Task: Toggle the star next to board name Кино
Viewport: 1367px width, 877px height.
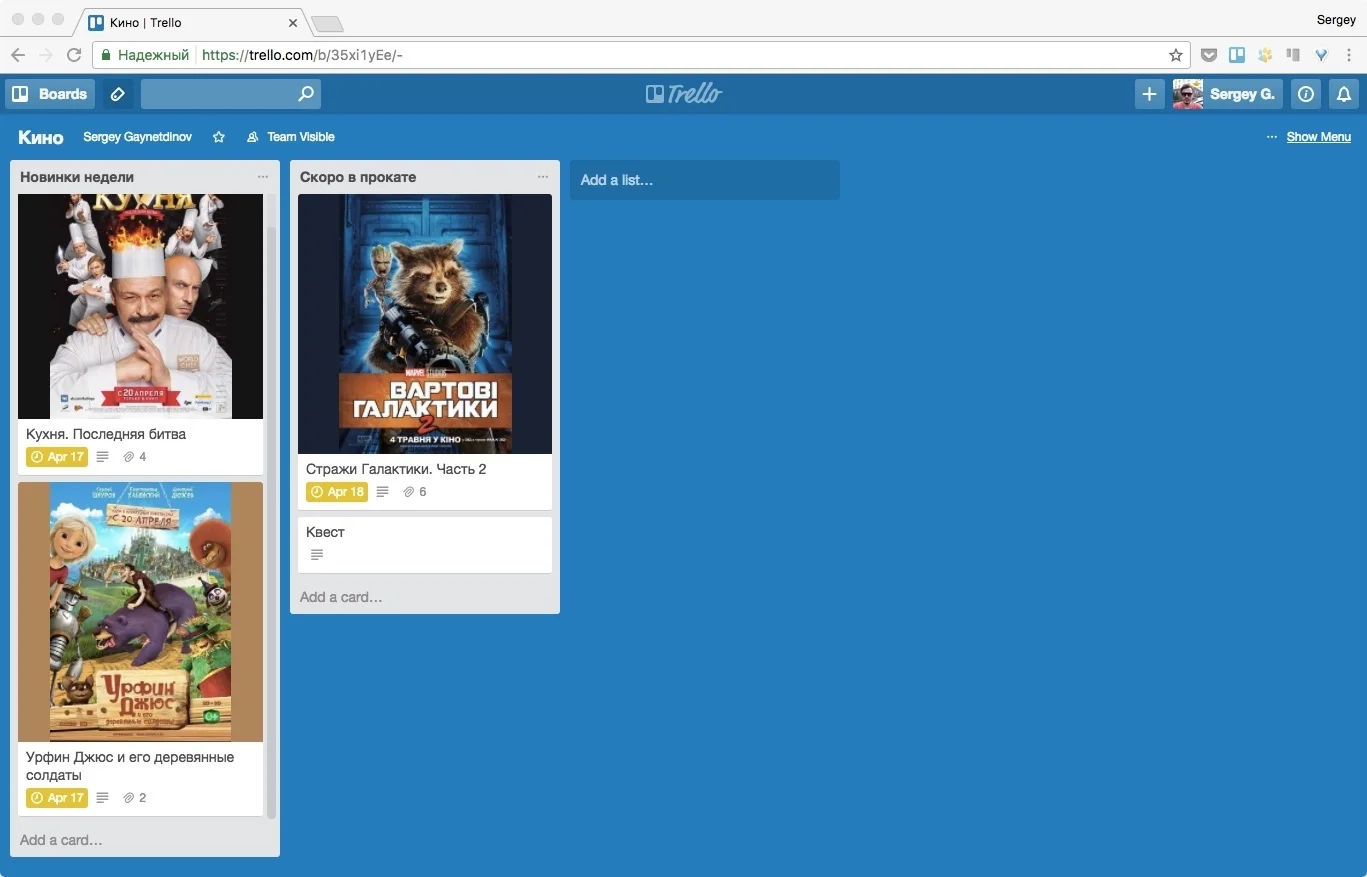Action: pos(219,137)
